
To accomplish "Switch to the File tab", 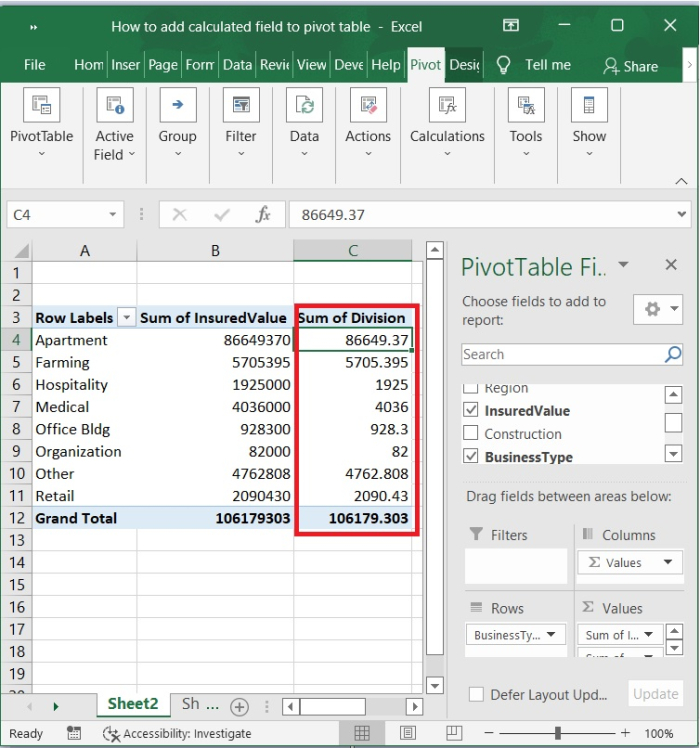I will [35, 65].
